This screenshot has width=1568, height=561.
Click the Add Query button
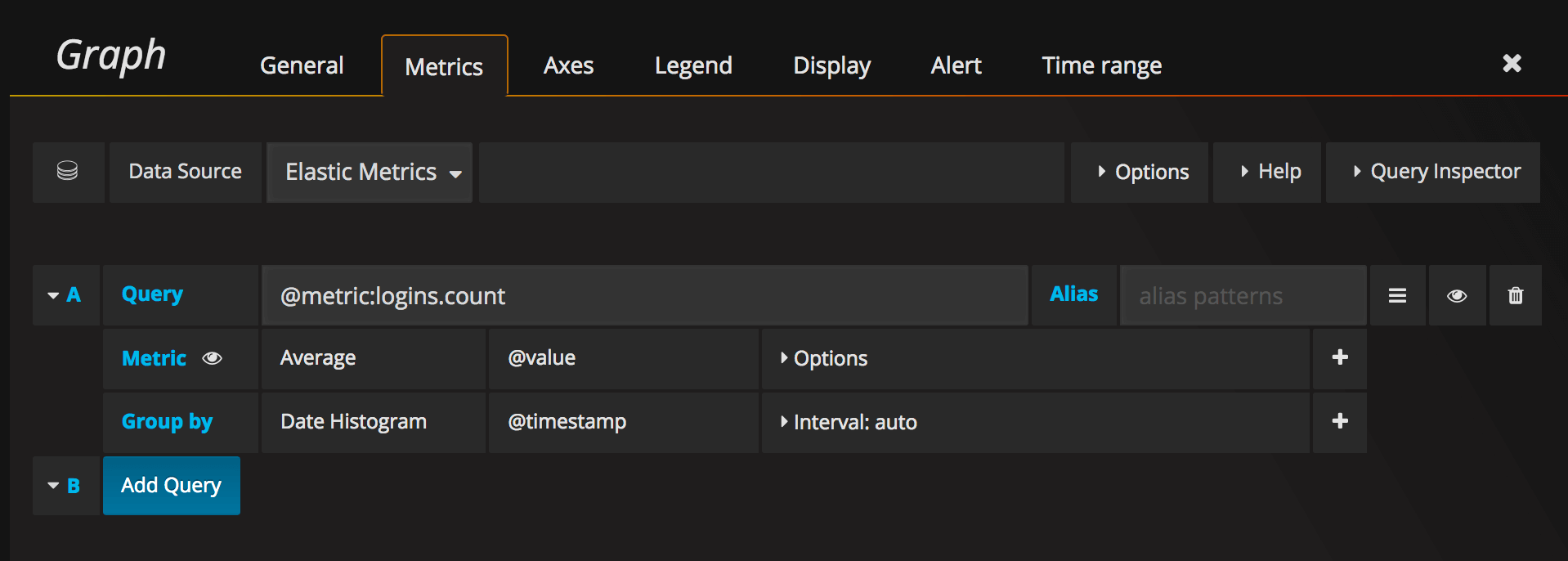pyautogui.click(x=171, y=485)
